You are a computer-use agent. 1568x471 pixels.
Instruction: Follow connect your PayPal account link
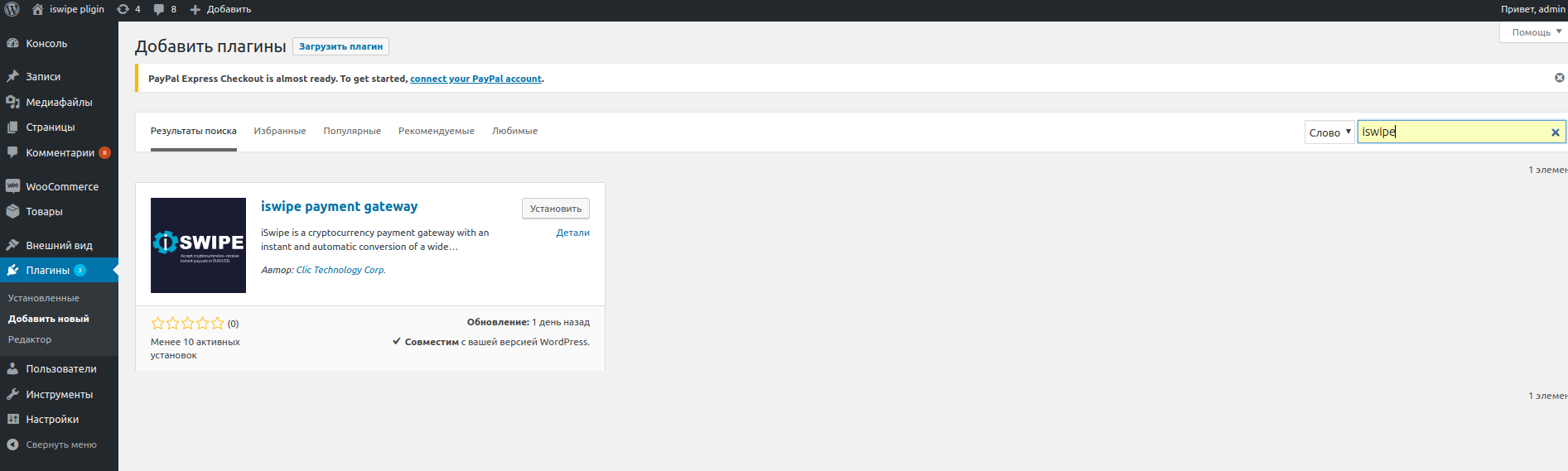point(475,79)
